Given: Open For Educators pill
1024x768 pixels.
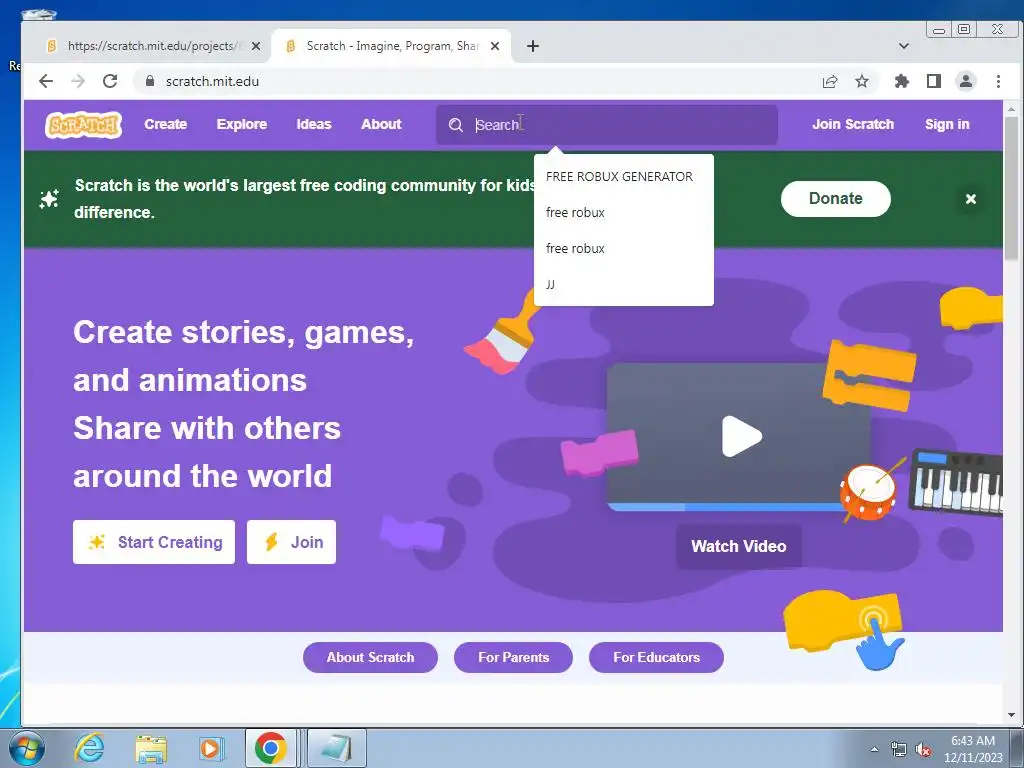Looking at the screenshot, I should [x=656, y=657].
